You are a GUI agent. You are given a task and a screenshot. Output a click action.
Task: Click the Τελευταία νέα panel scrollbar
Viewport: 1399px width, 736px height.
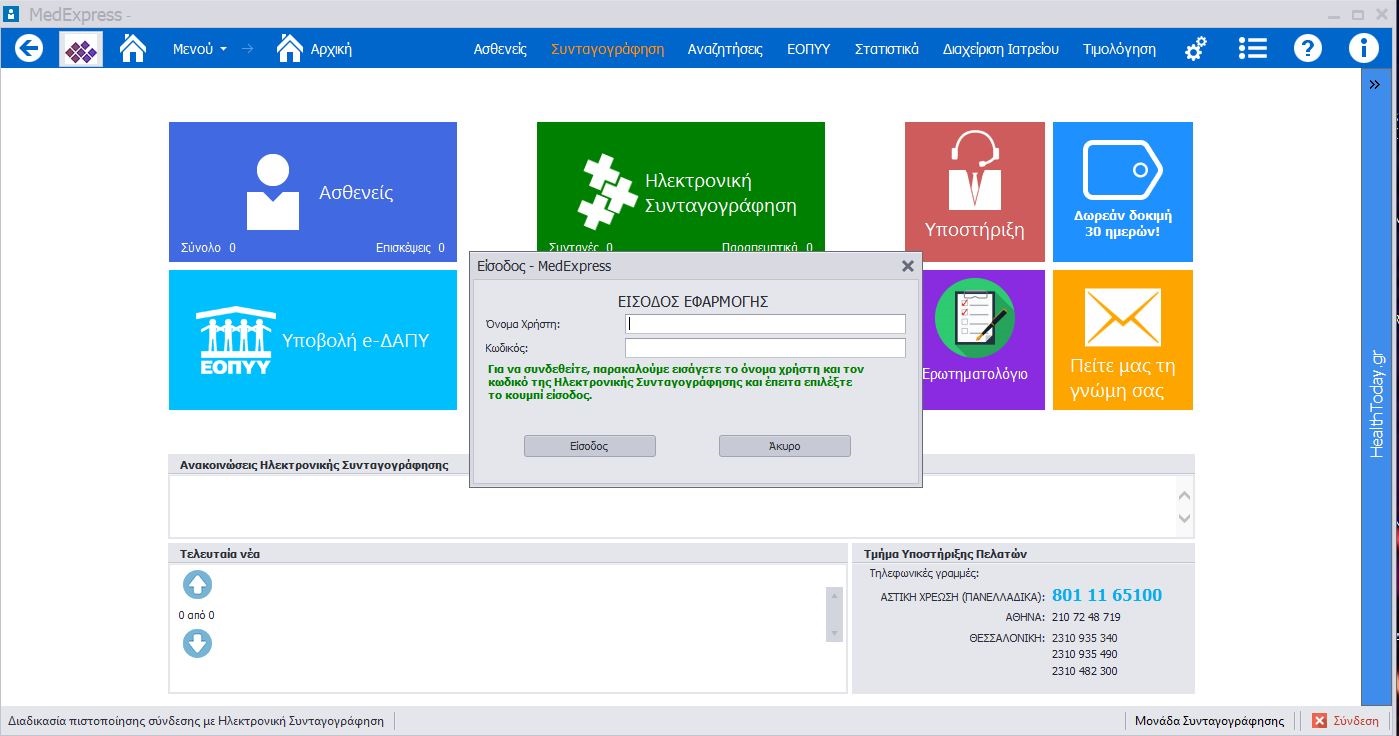pos(833,614)
